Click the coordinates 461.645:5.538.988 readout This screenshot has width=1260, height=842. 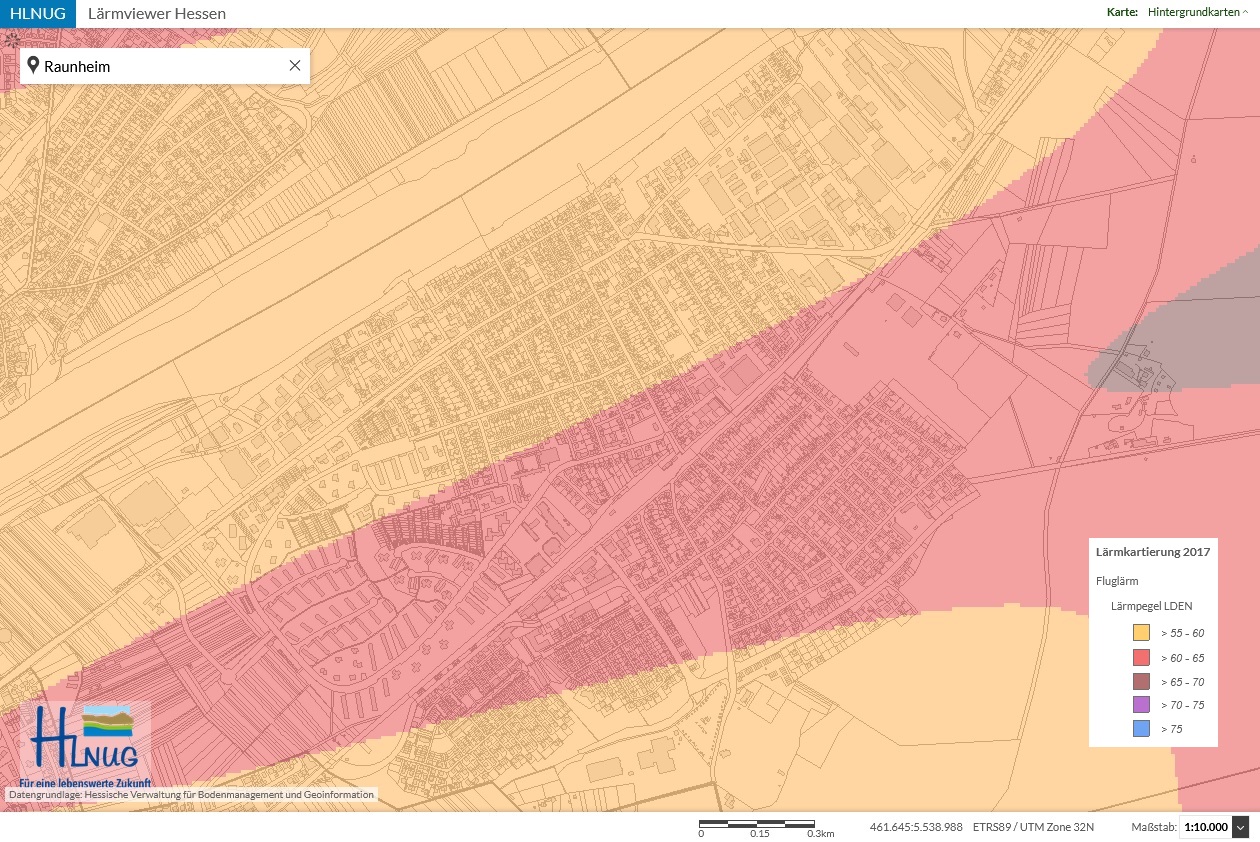click(x=916, y=828)
